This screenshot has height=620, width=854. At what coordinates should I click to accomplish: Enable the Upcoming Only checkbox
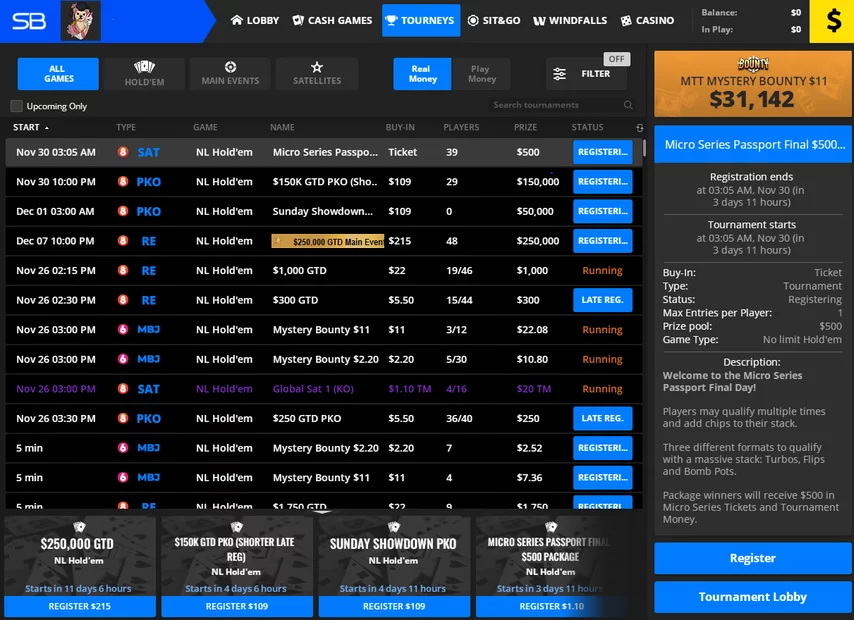(17, 106)
